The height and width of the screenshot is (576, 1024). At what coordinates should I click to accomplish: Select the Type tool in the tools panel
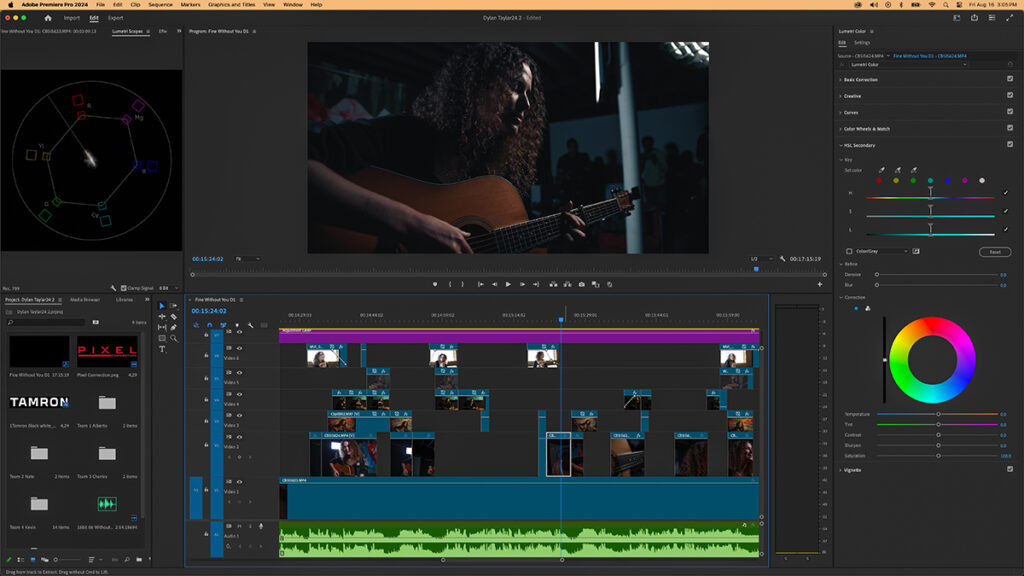(x=162, y=349)
